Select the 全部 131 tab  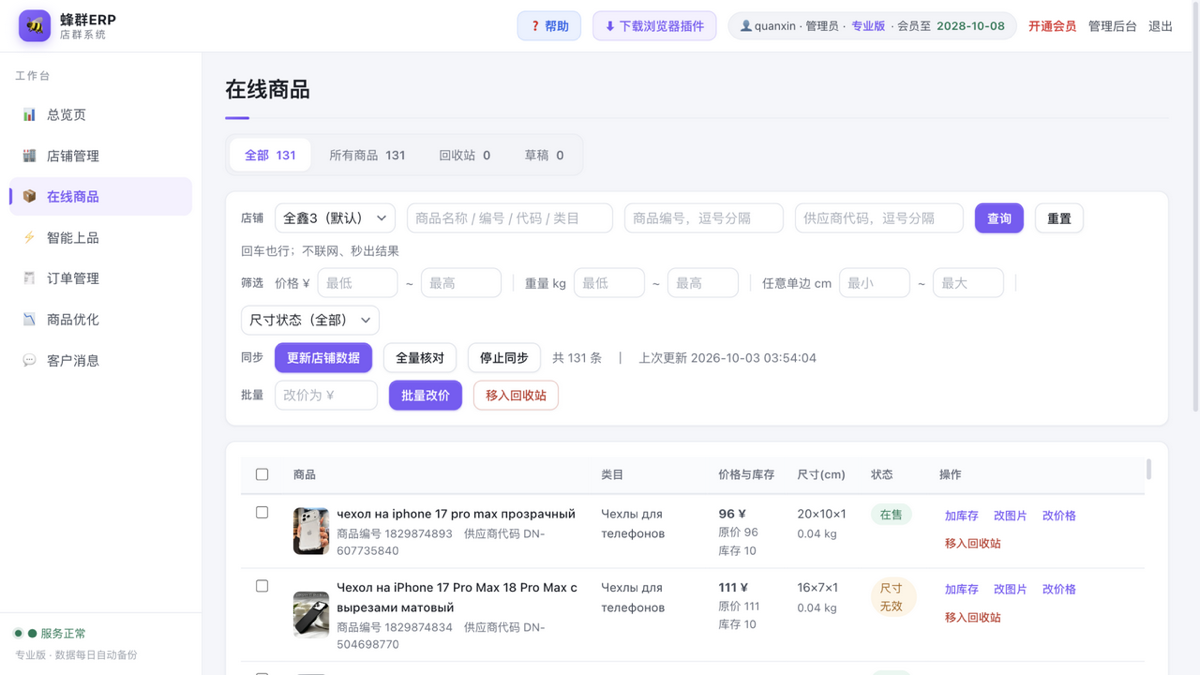click(x=270, y=155)
